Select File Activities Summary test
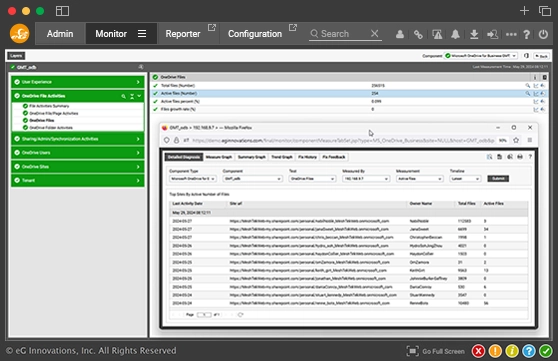Viewport: 558px width, 361px height. 49,106
